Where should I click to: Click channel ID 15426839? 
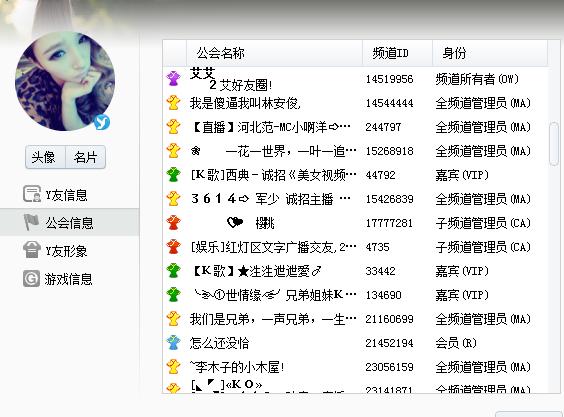coord(389,199)
